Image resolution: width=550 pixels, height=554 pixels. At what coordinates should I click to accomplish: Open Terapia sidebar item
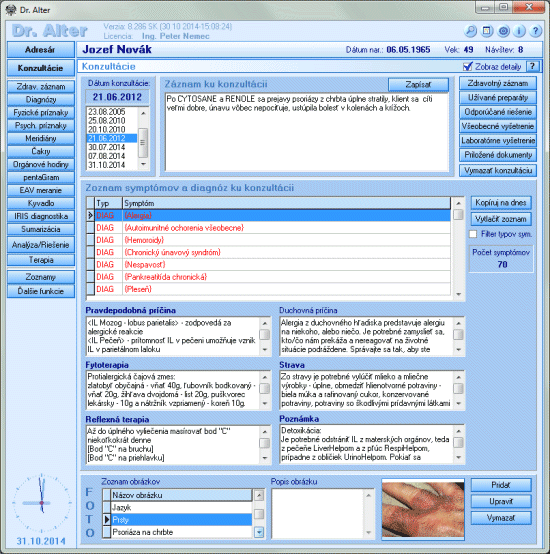41,260
